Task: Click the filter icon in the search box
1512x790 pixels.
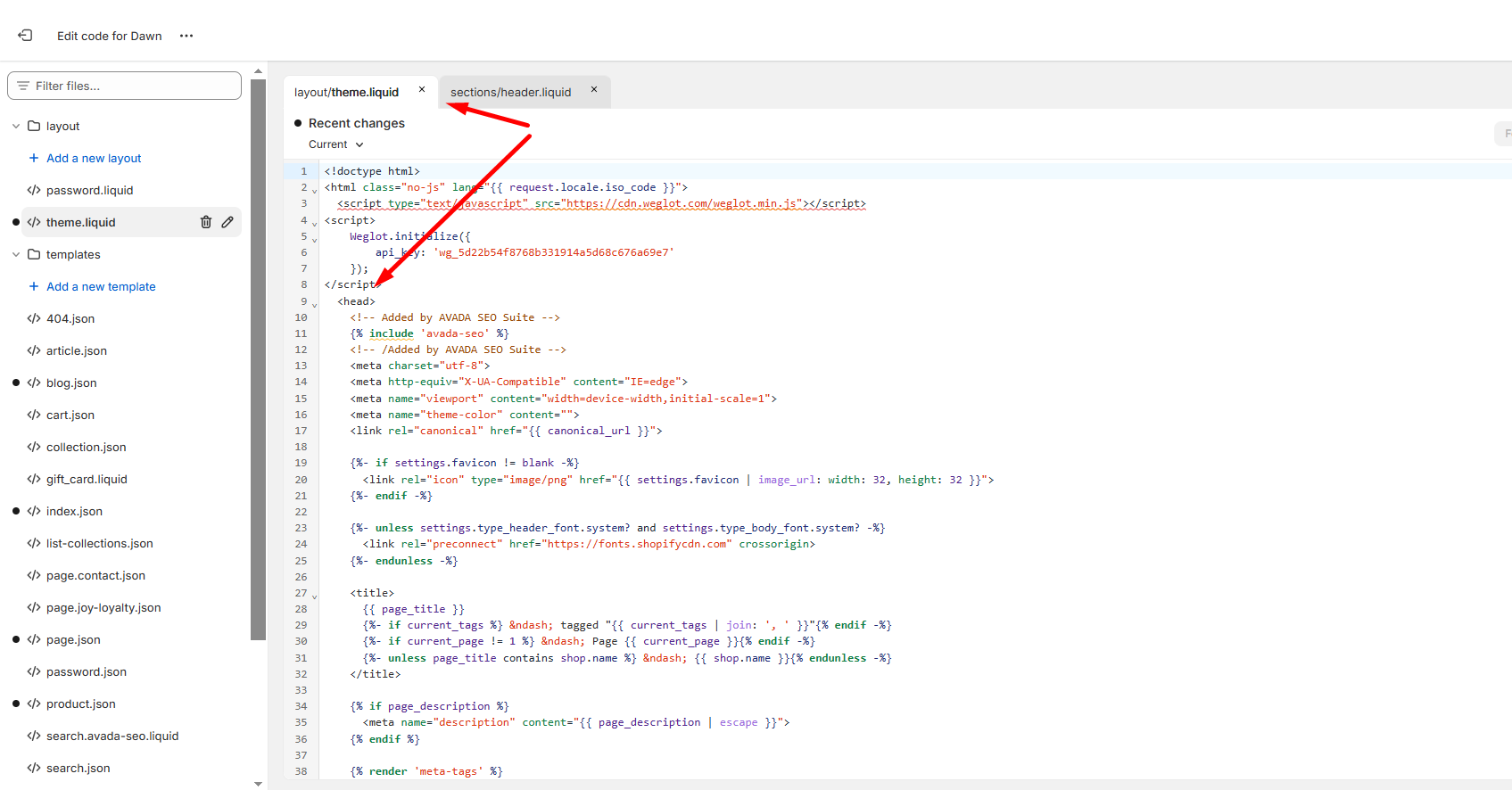Action: tap(23, 86)
